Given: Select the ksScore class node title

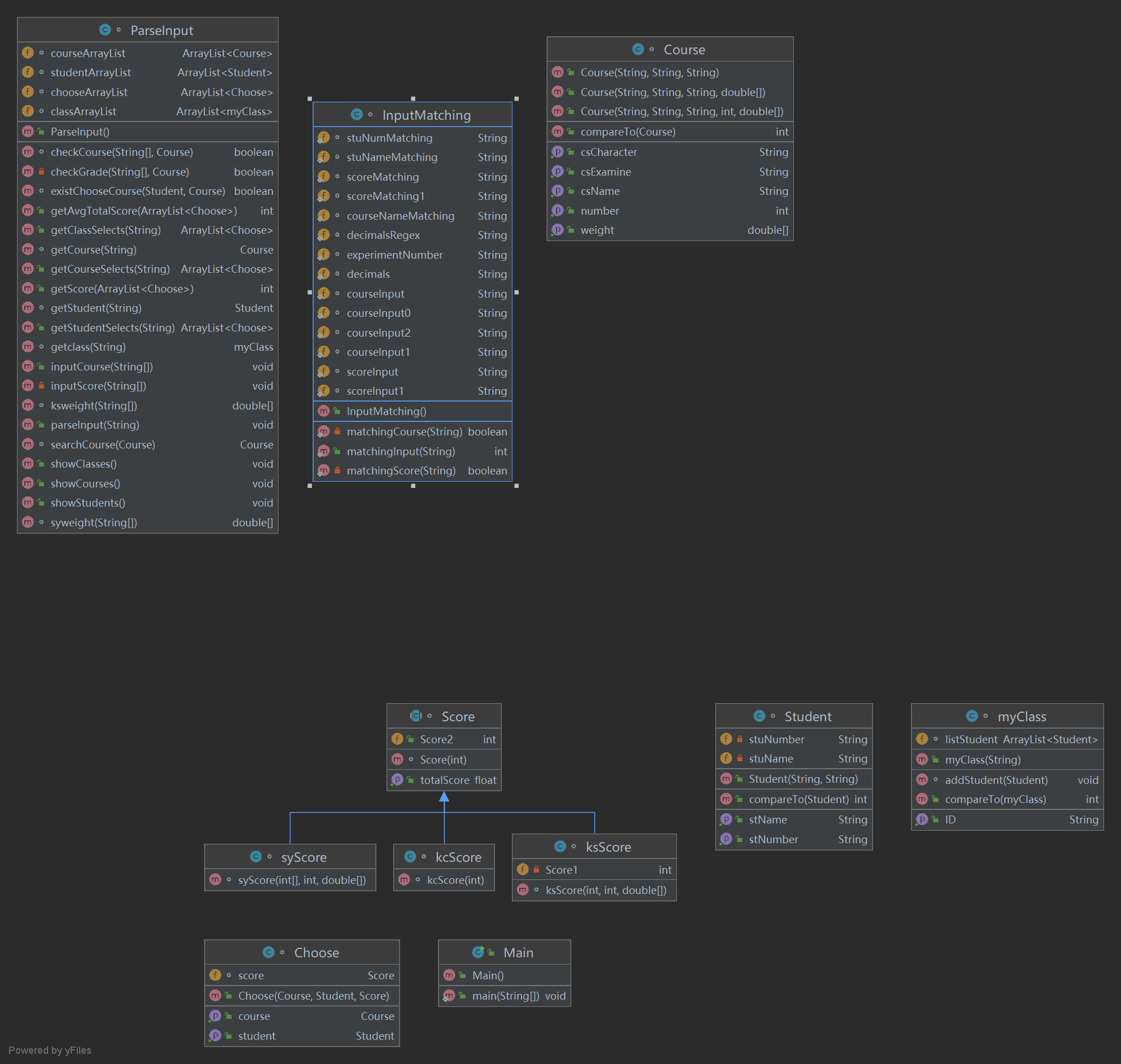Looking at the screenshot, I should (607, 847).
